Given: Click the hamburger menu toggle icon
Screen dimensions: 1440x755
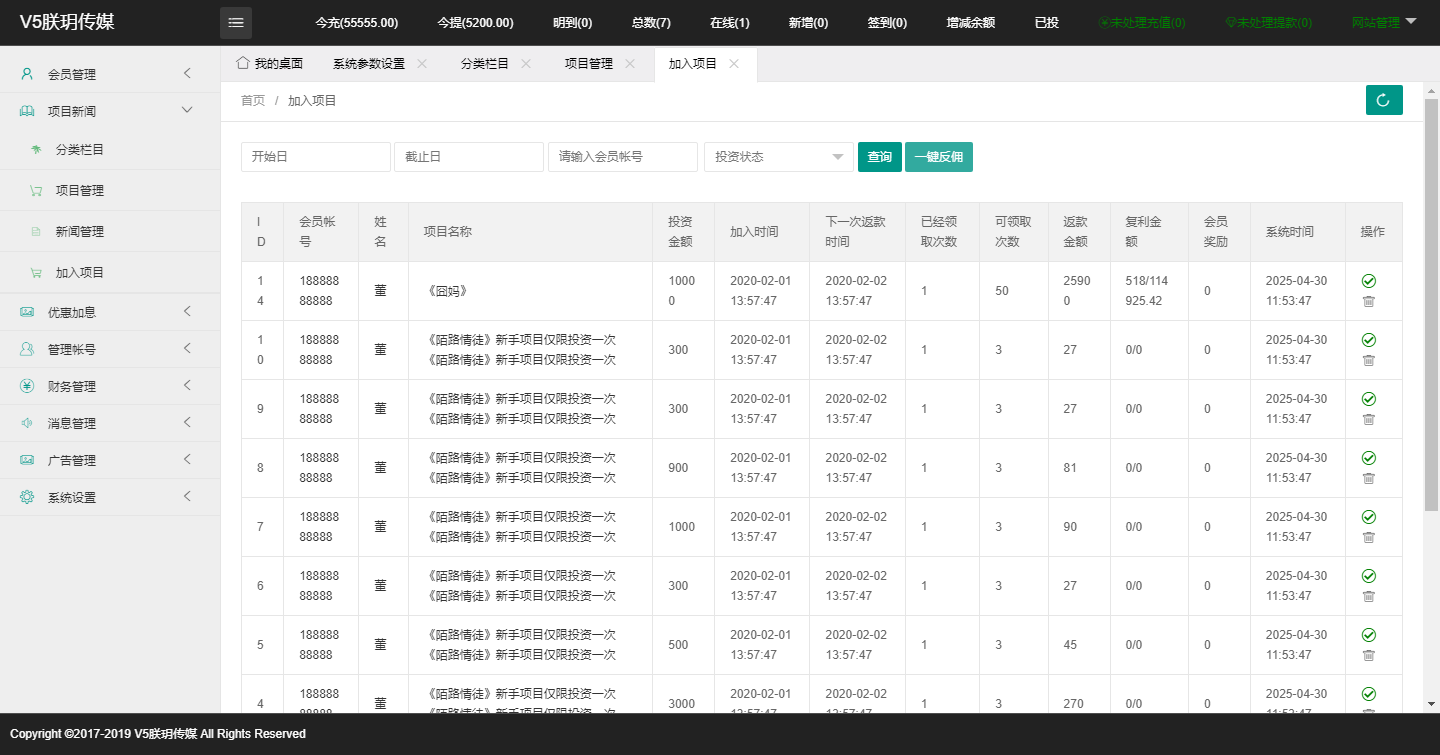Looking at the screenshot, I should point(235,23).
